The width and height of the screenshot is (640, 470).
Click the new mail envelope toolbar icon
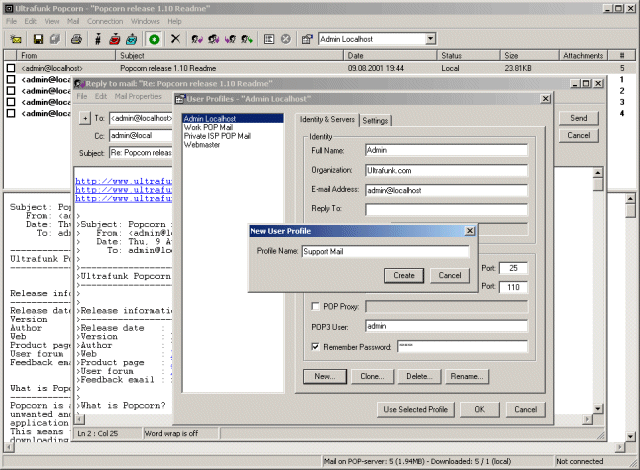(17, 39)
